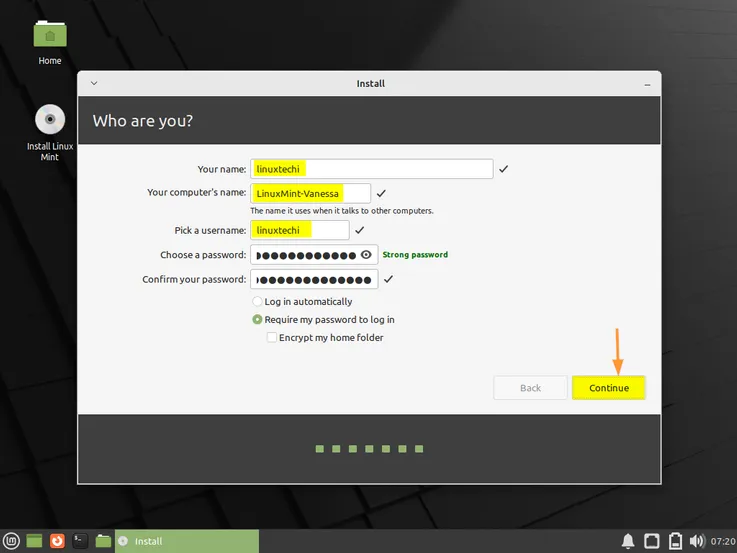Minimize the Install window

(647, 85)
